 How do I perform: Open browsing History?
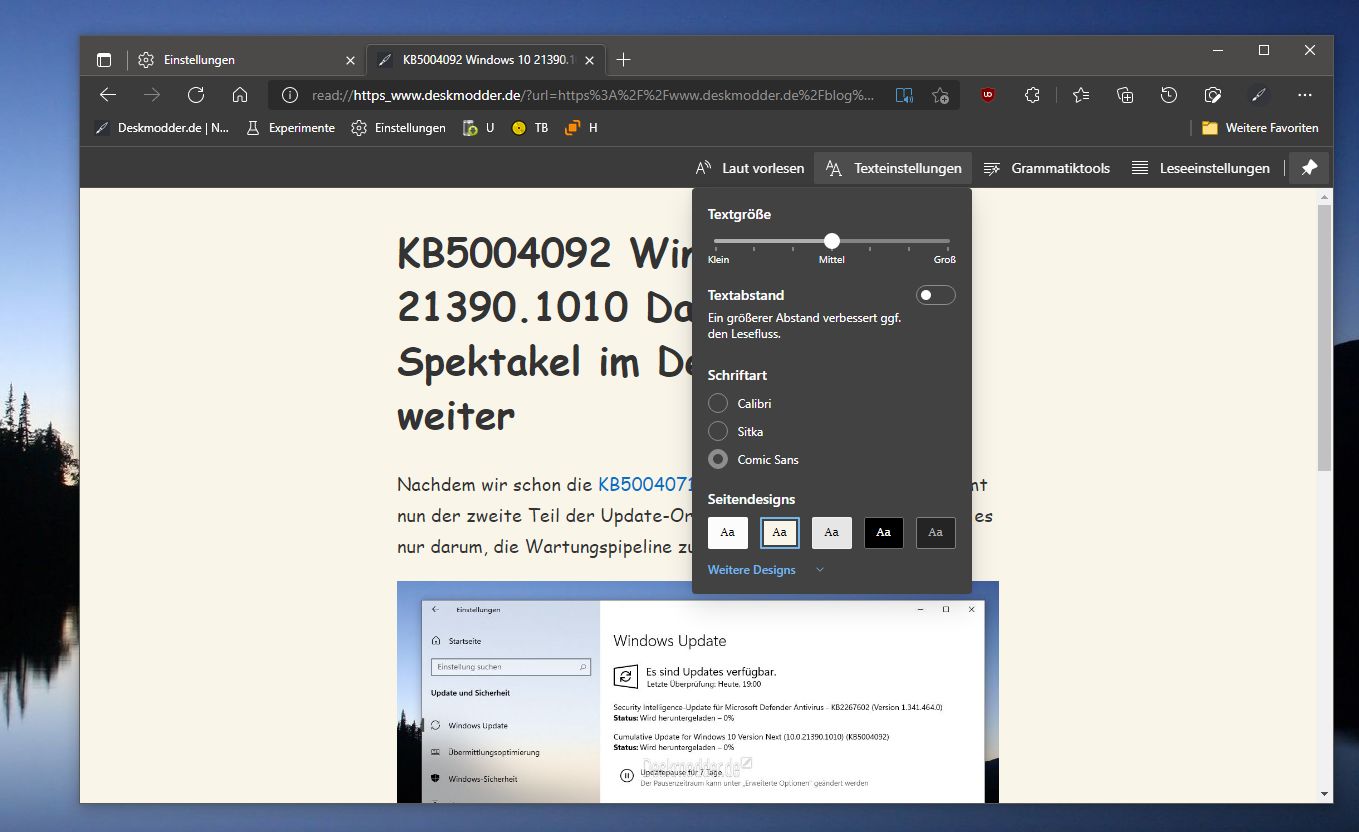click(1169, 95)
